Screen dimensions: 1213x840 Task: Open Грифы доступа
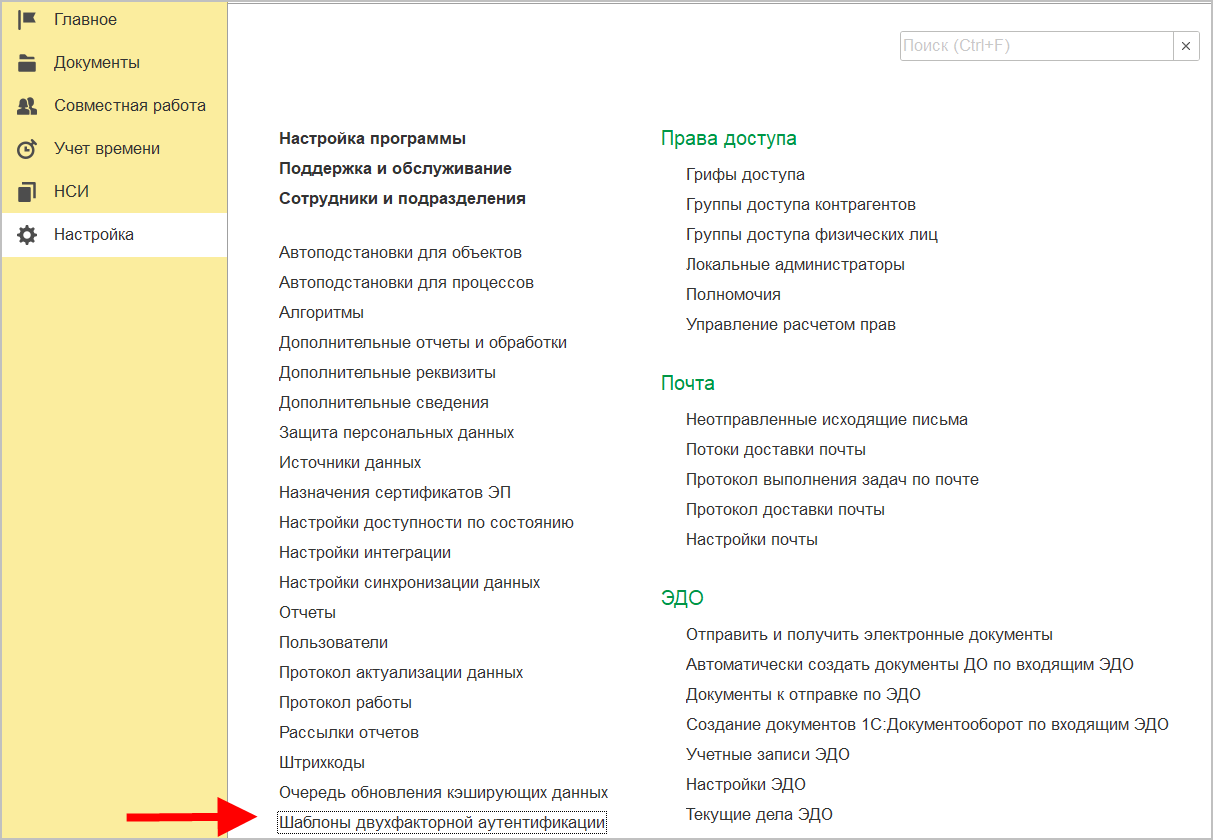pos(745,174)
